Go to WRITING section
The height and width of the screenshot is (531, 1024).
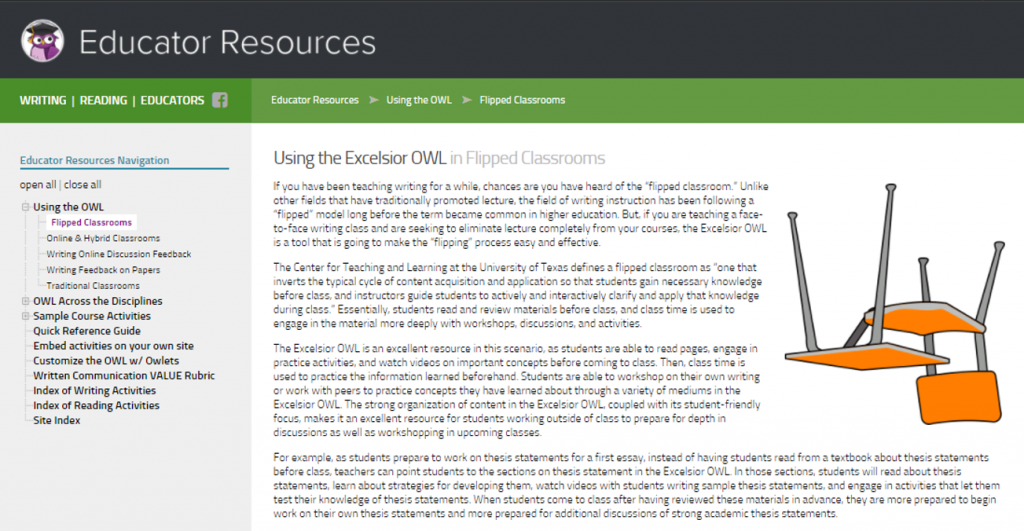(42, 100)
